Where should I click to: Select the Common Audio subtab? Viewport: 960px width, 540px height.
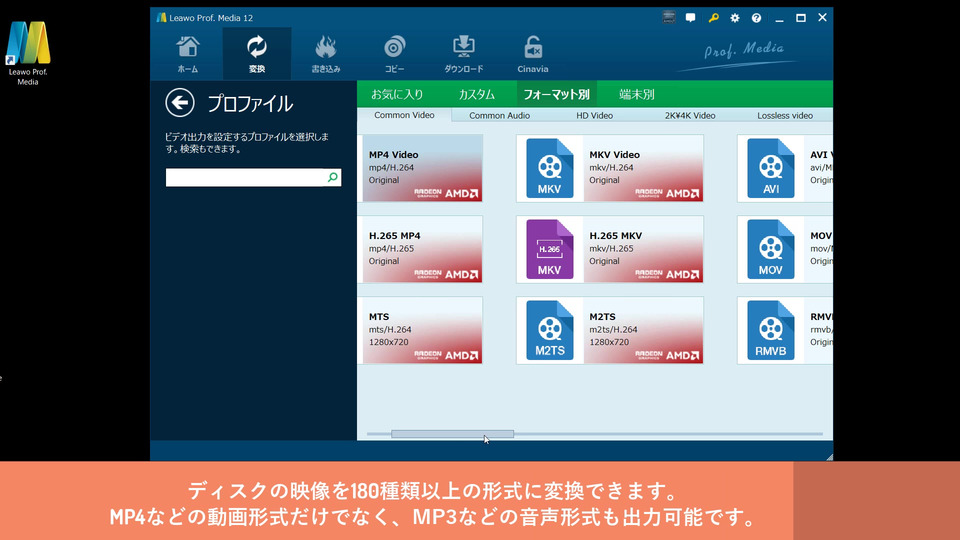coord(500,115)
